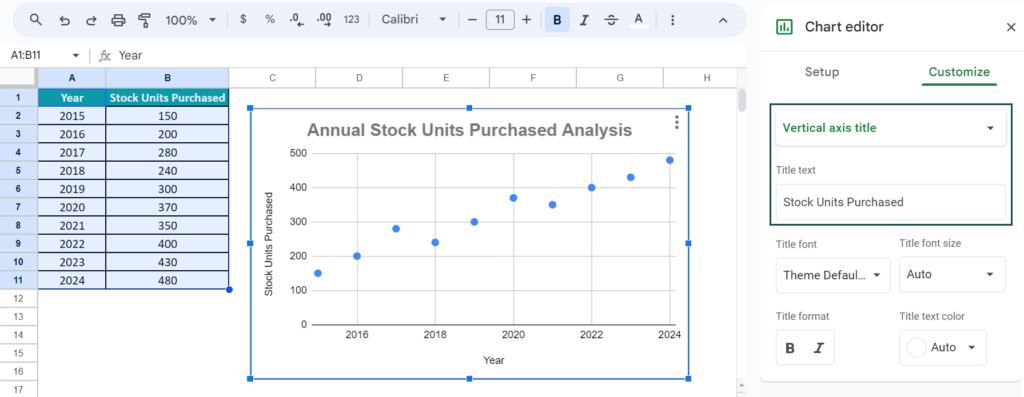Image resolution: width=1024 pixels, height=397 pixels.
Task: Click the decrease decimal places icon
Action: 296,20
